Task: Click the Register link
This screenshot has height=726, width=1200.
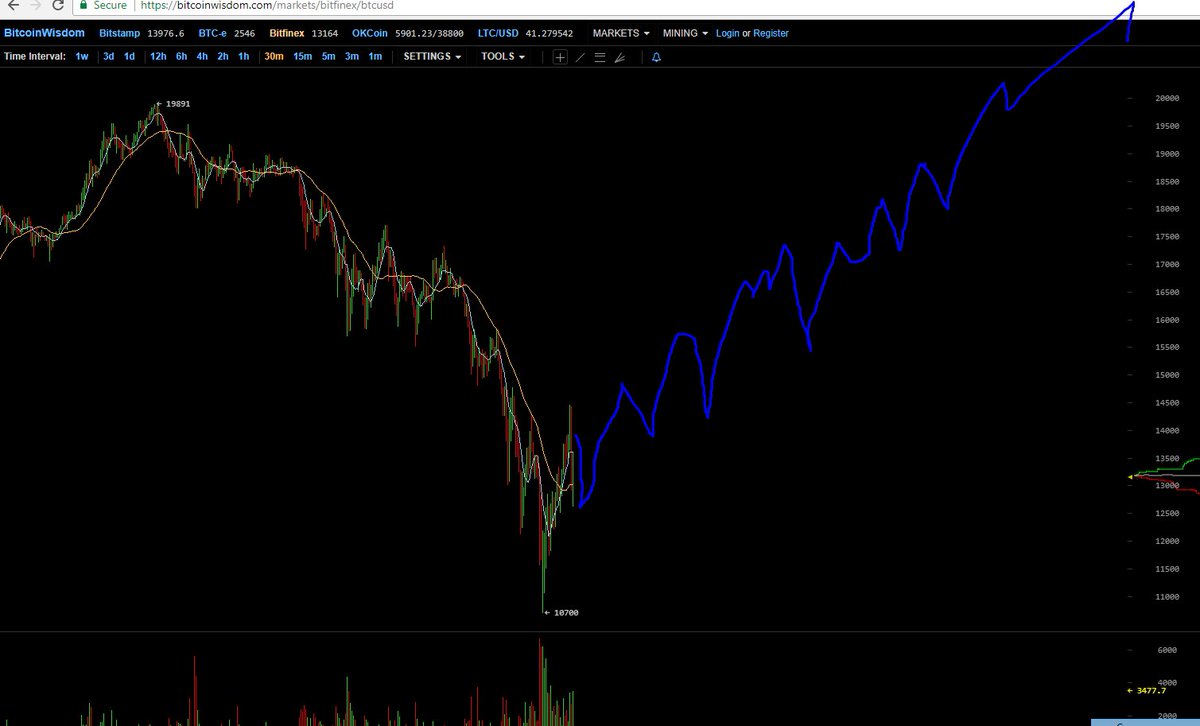Action: tap(770, 33)
